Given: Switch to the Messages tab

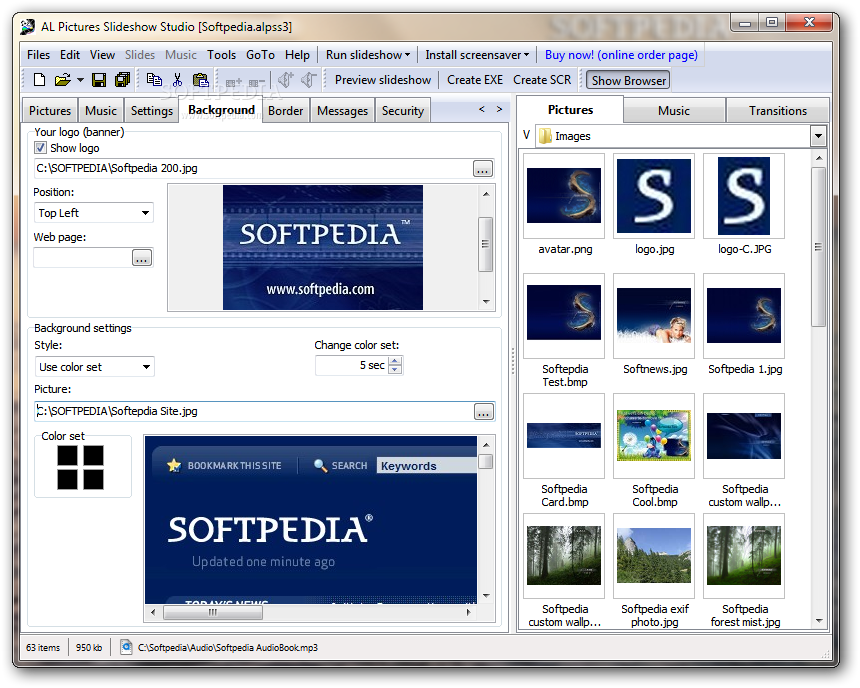Looking at the screenshot, I should point(343,111).
